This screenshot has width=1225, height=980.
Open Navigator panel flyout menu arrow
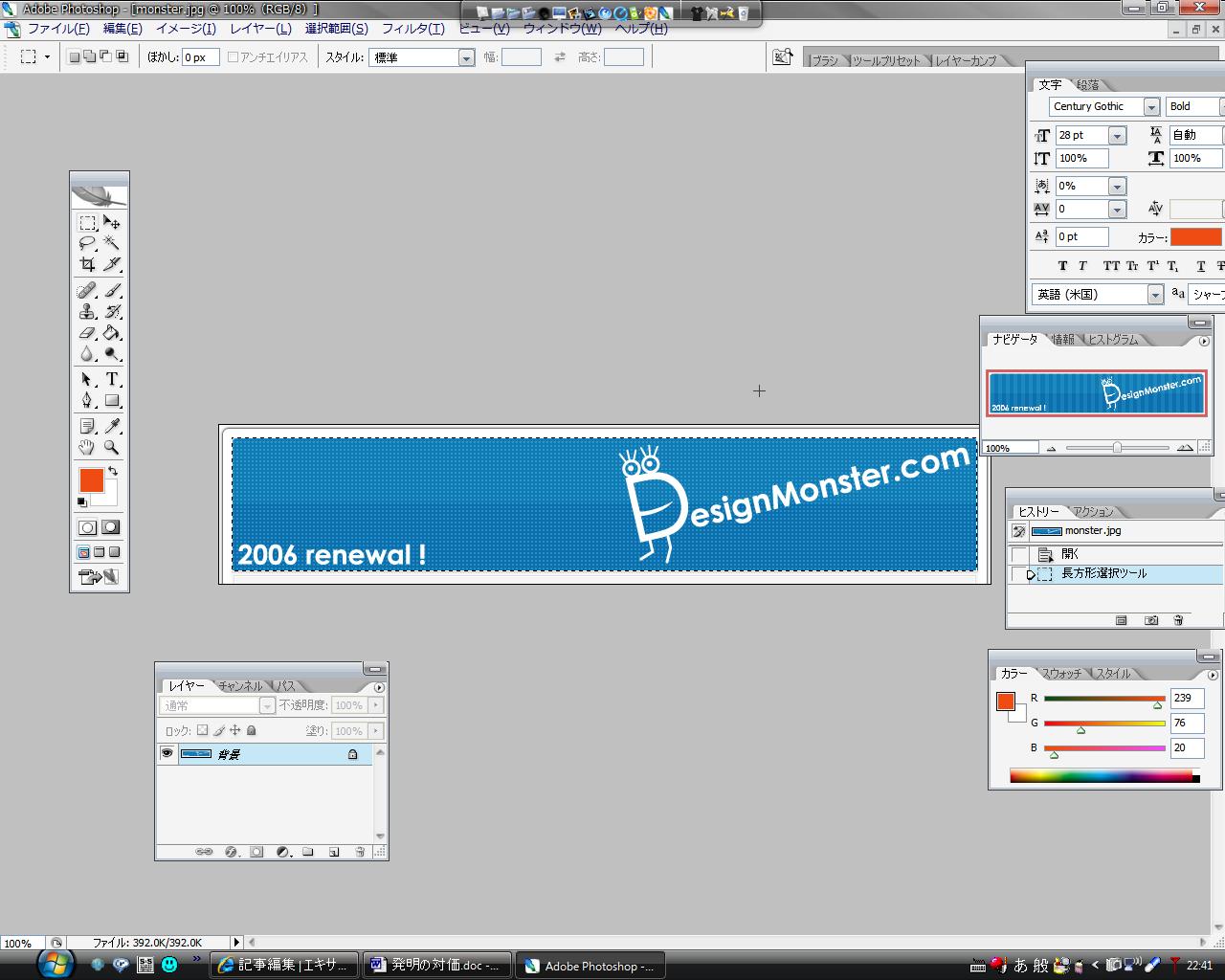(1204, 341)
